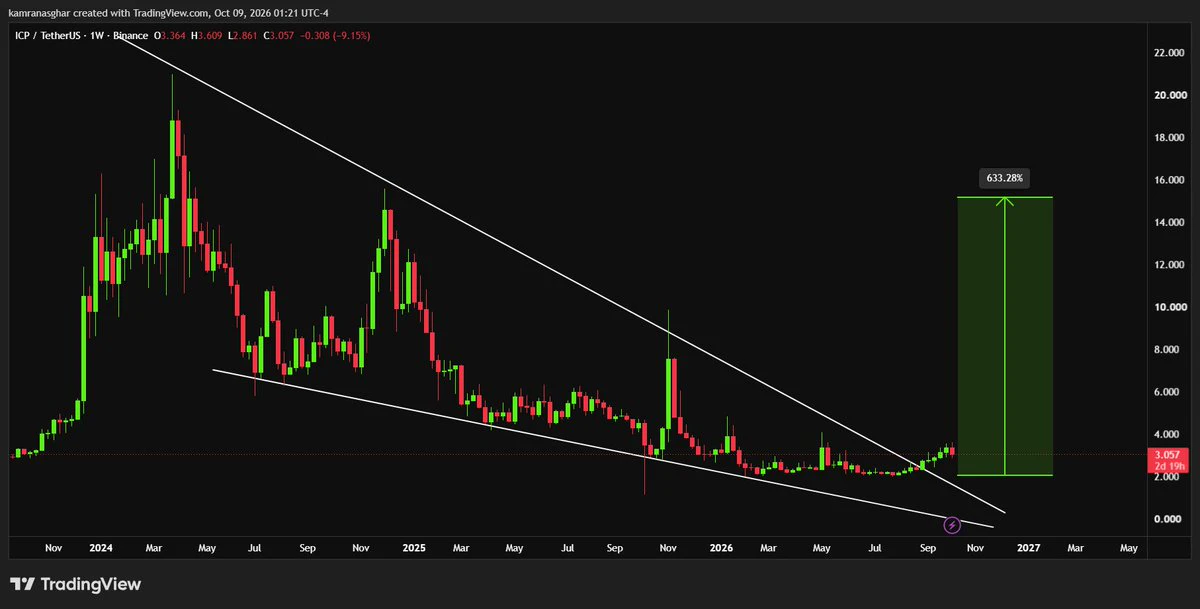Click the kamranasghar created with TradingView.com text
1200x609 pixels.
click(x=109, y=15)
